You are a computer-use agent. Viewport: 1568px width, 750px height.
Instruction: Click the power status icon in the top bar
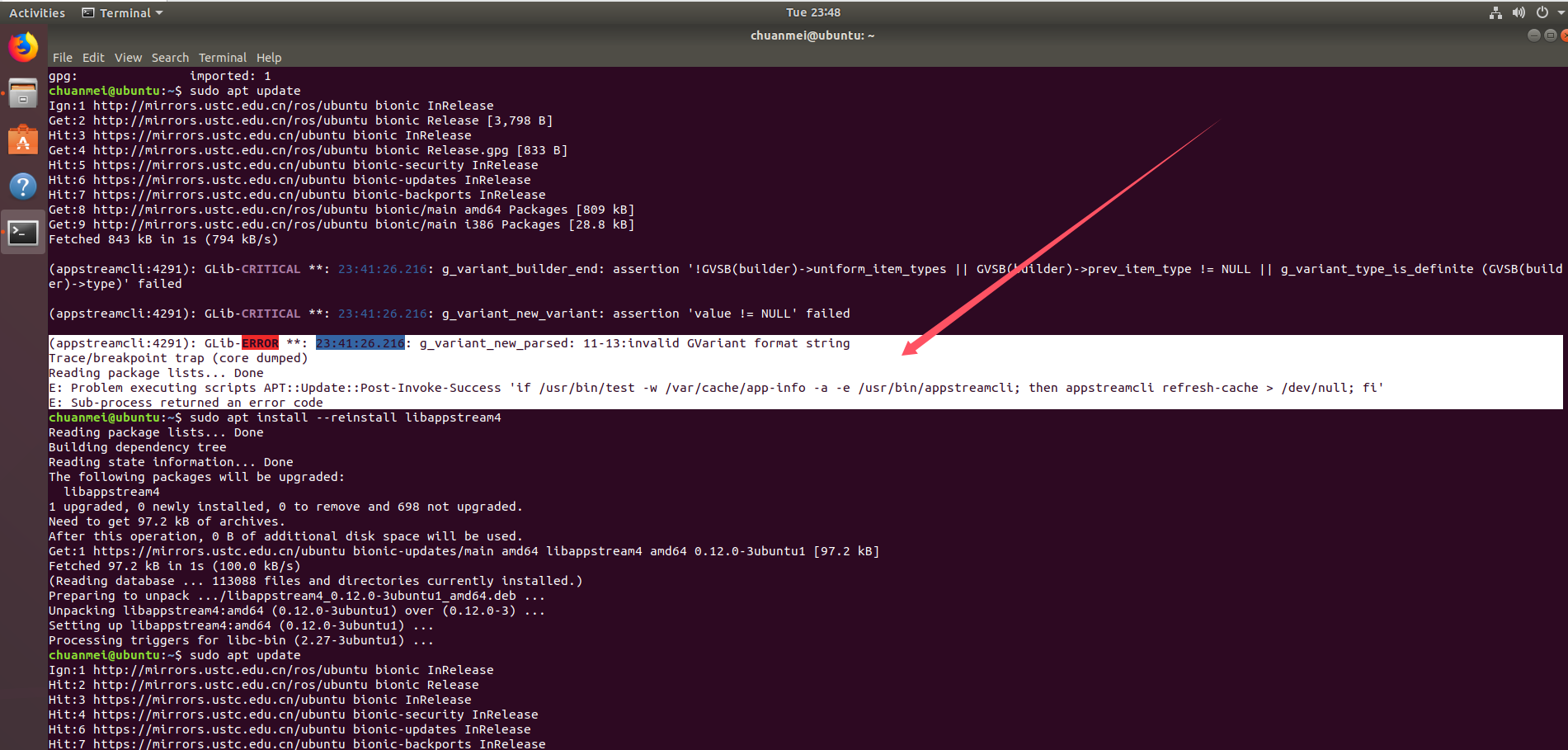pyautogui.click(x=1541, y=12)
